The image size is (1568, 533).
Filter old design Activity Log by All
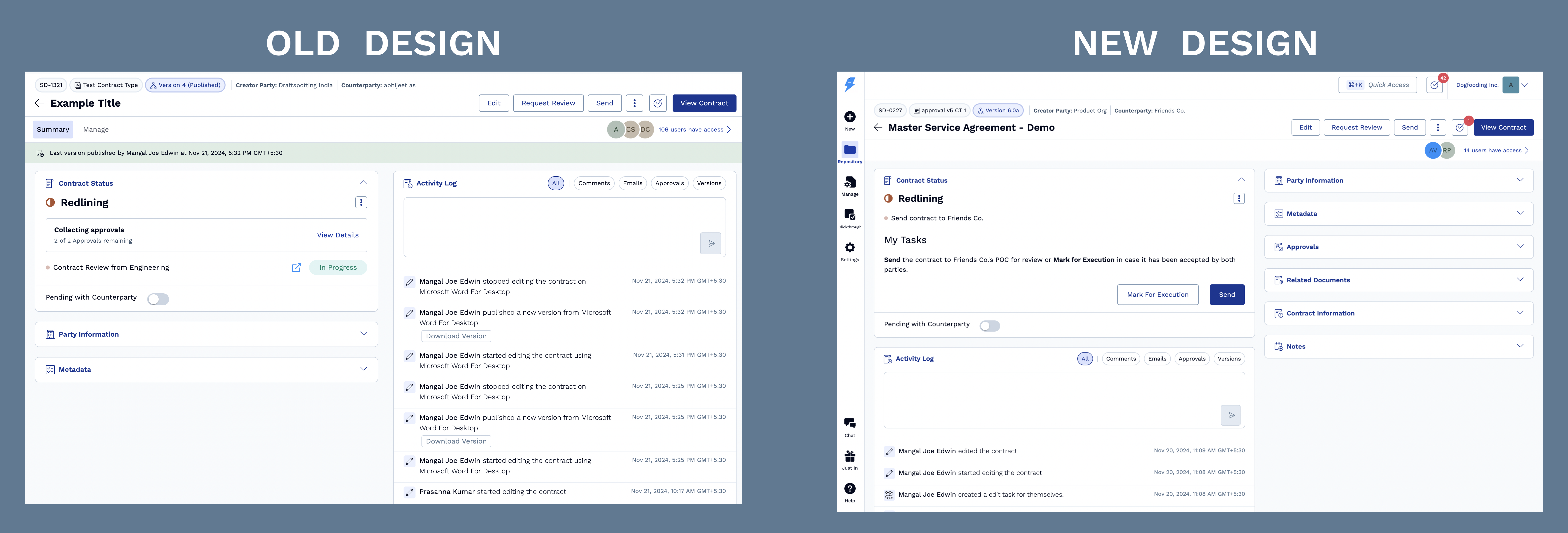pos(556,183)
